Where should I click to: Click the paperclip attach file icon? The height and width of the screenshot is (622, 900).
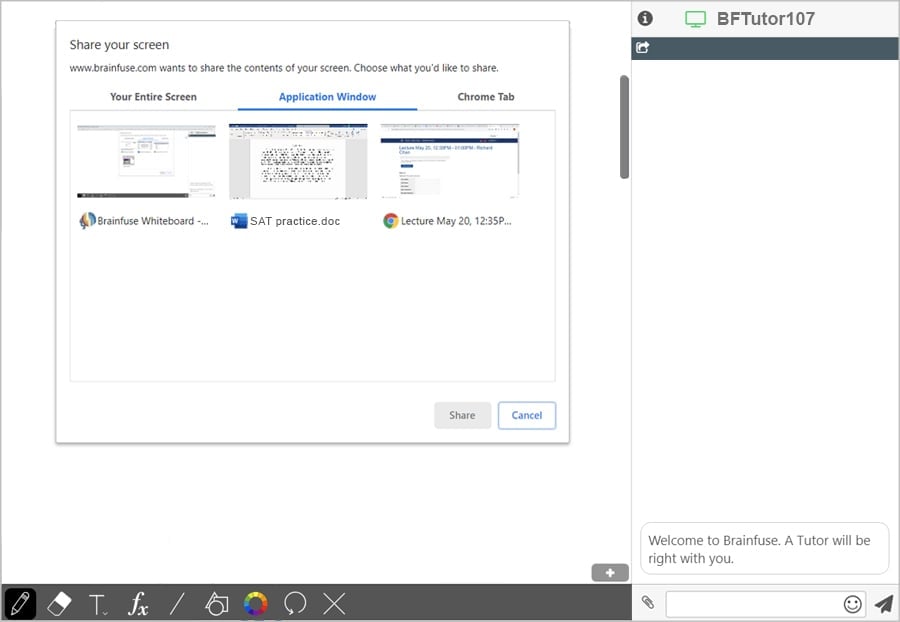[x=648, y=603]
